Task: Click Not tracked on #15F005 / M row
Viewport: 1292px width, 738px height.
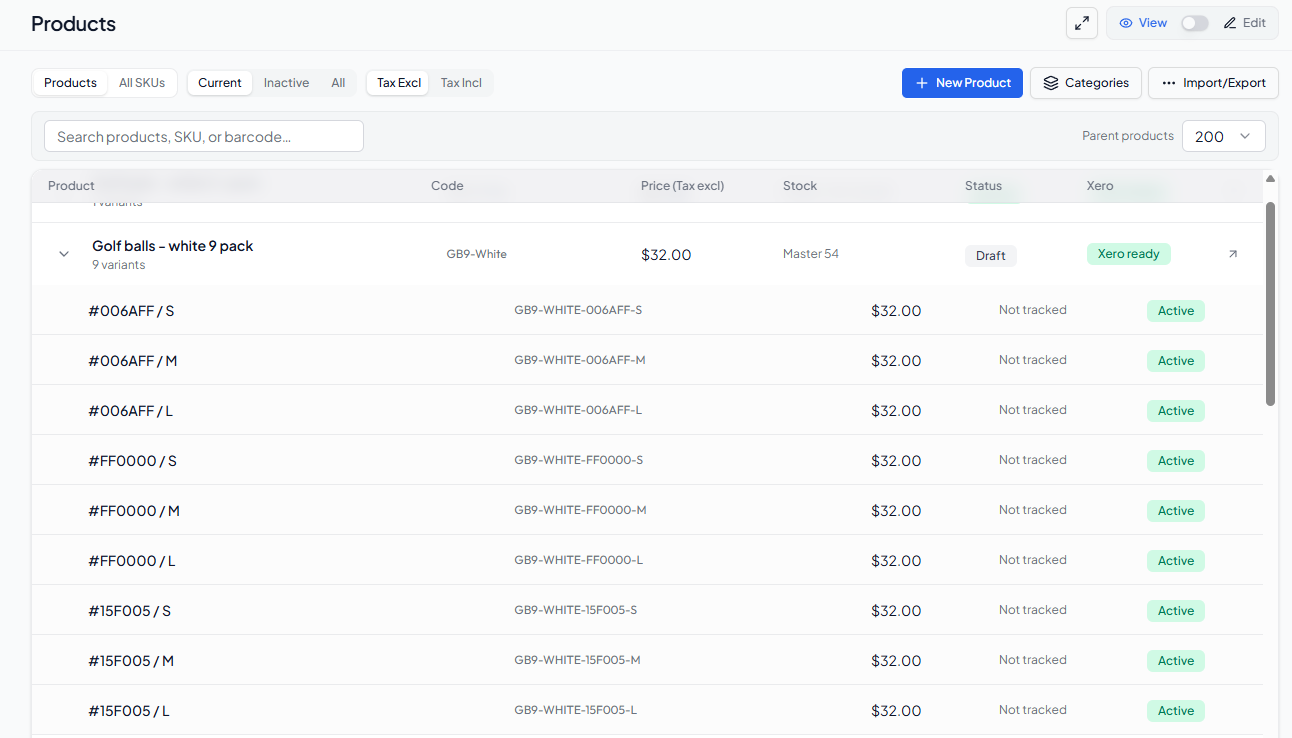Action: (x=1033, y=660)
